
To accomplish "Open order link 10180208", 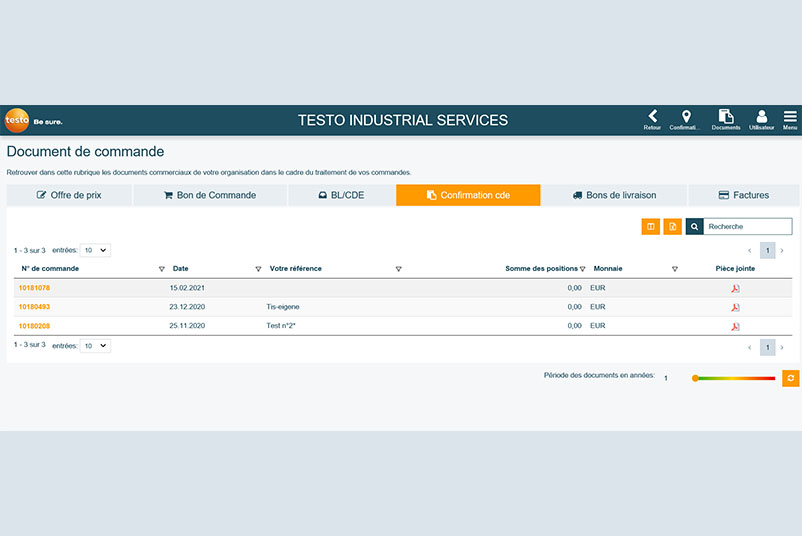I will pos(34,326).
